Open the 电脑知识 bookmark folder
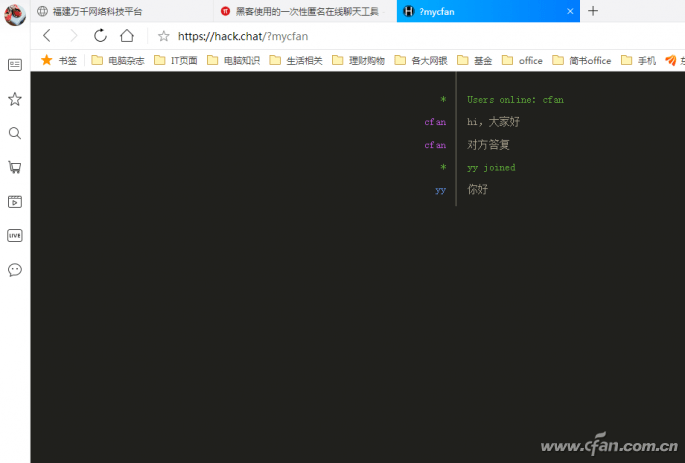The image size is (685, 463). [x=233, y=60]
